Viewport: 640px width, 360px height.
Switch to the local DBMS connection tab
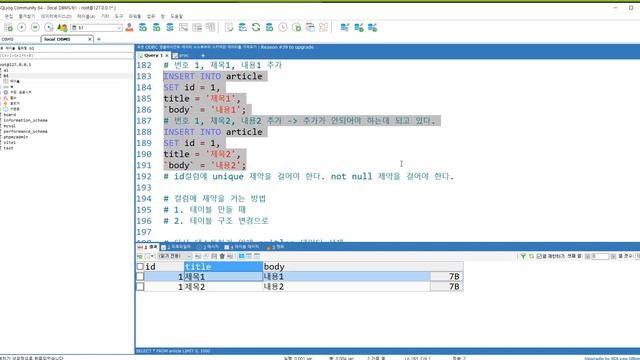pos(63,39)
